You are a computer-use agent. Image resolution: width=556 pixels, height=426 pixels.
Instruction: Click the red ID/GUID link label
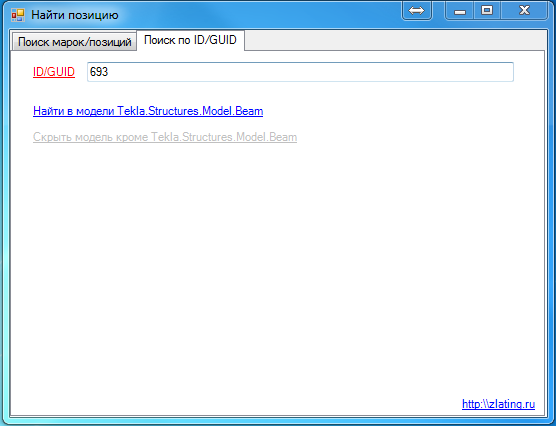[54, 72]
